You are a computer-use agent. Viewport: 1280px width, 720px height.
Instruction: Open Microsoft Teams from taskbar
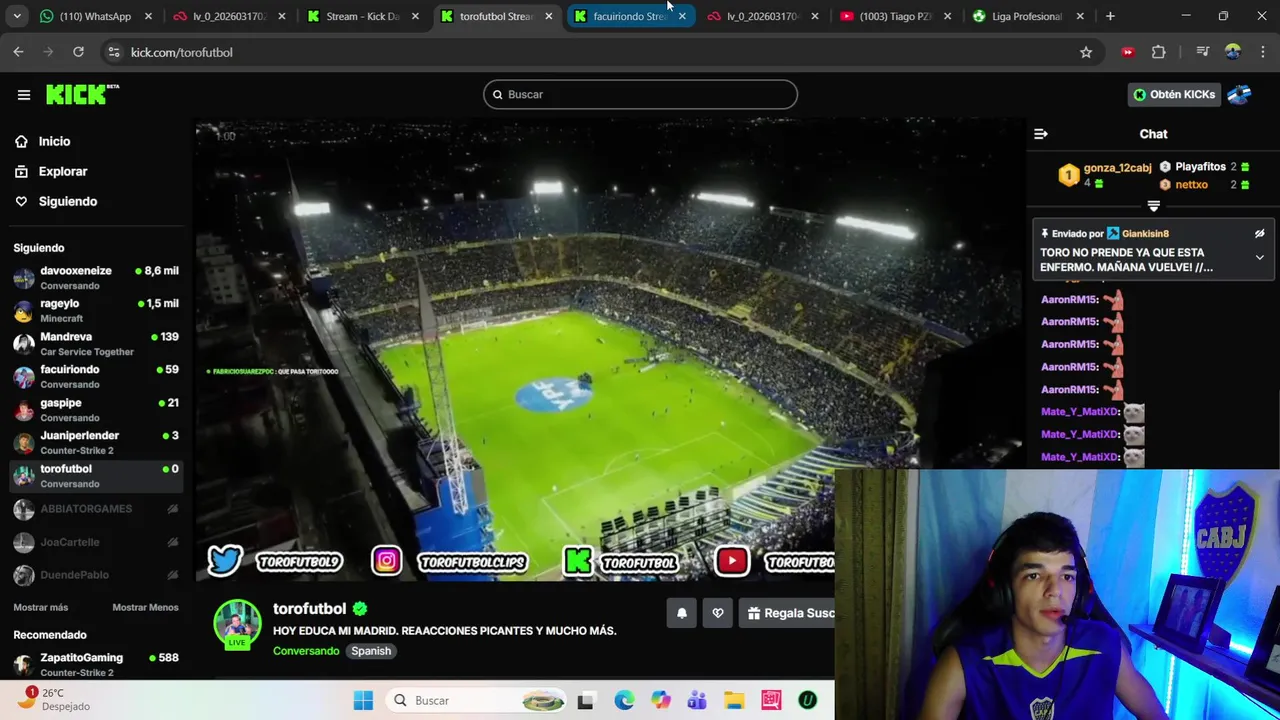point(697,701)
